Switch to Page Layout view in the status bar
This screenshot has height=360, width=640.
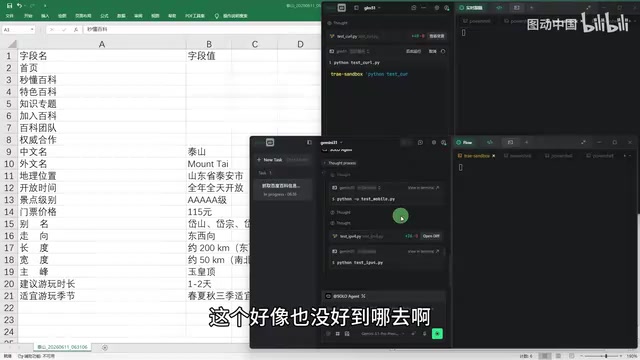558,356
